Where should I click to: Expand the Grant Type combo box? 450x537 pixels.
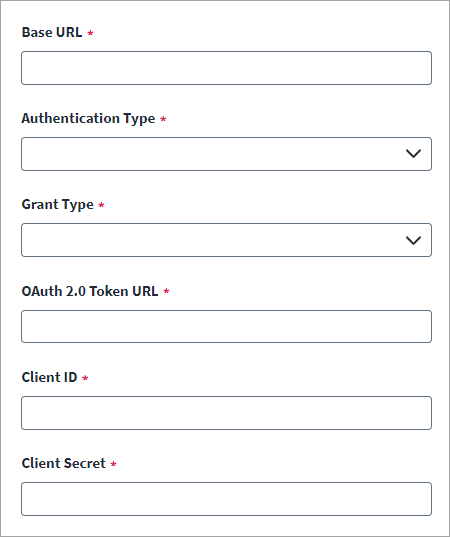(x=226, y=240)
